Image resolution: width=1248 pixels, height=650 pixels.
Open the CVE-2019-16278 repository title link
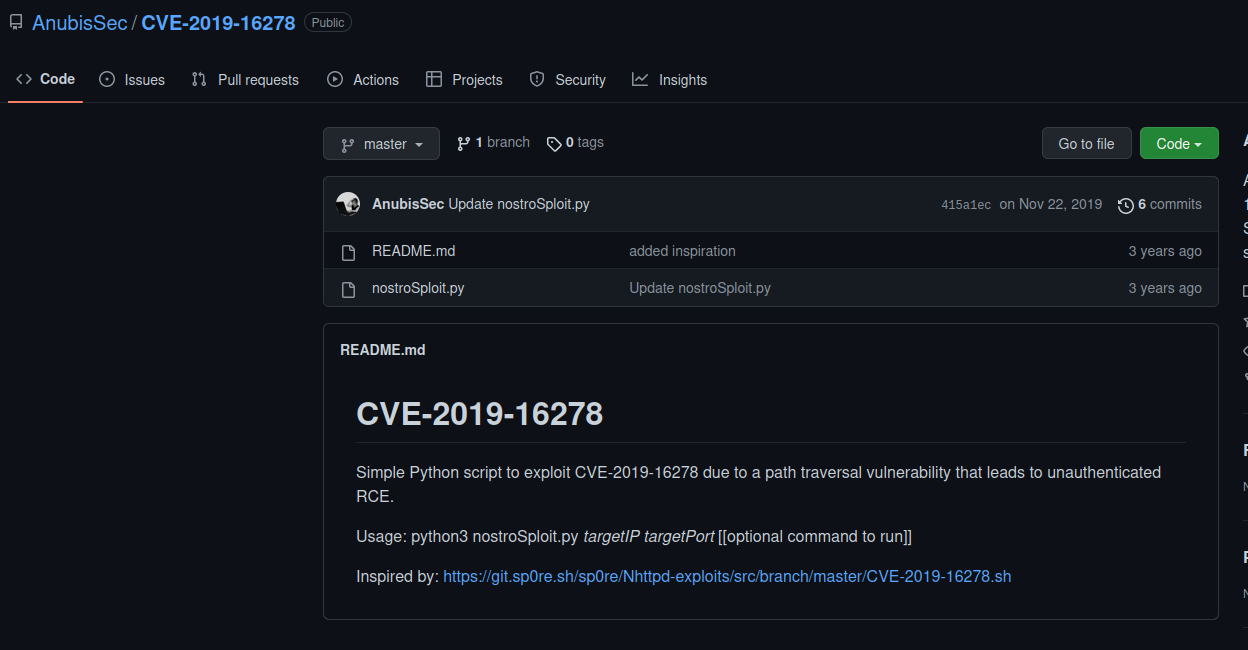[x=218, y=22]
